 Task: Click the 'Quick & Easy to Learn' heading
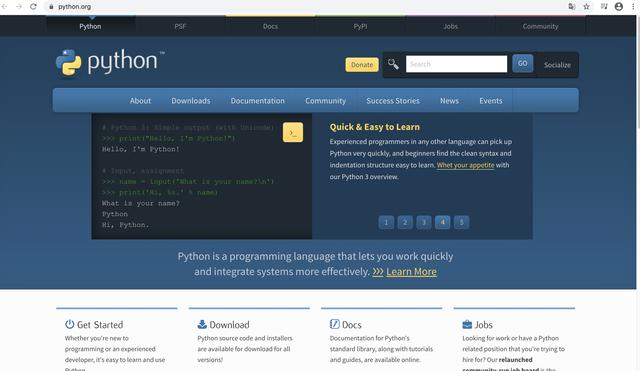click(x=375, y=127)
